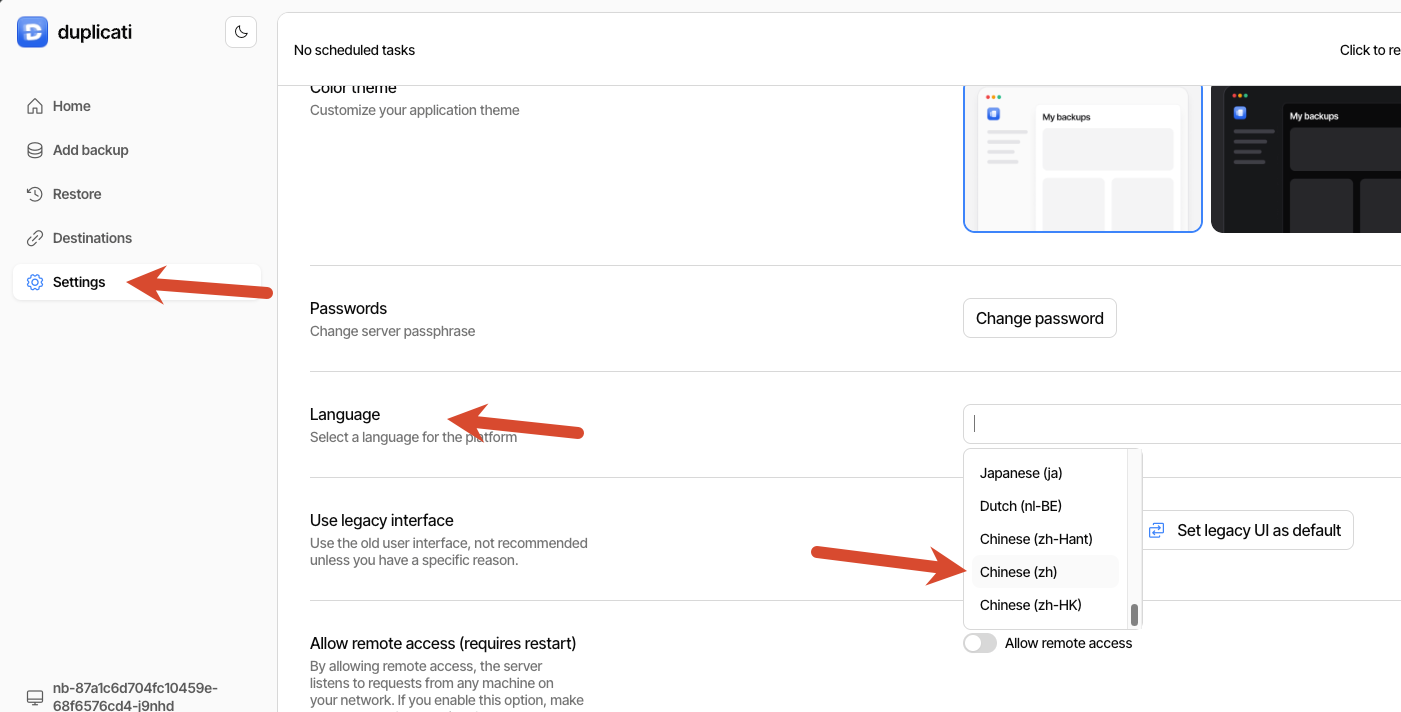
Task: Click Change server passphrase description
Action: [x=393, y=331]
